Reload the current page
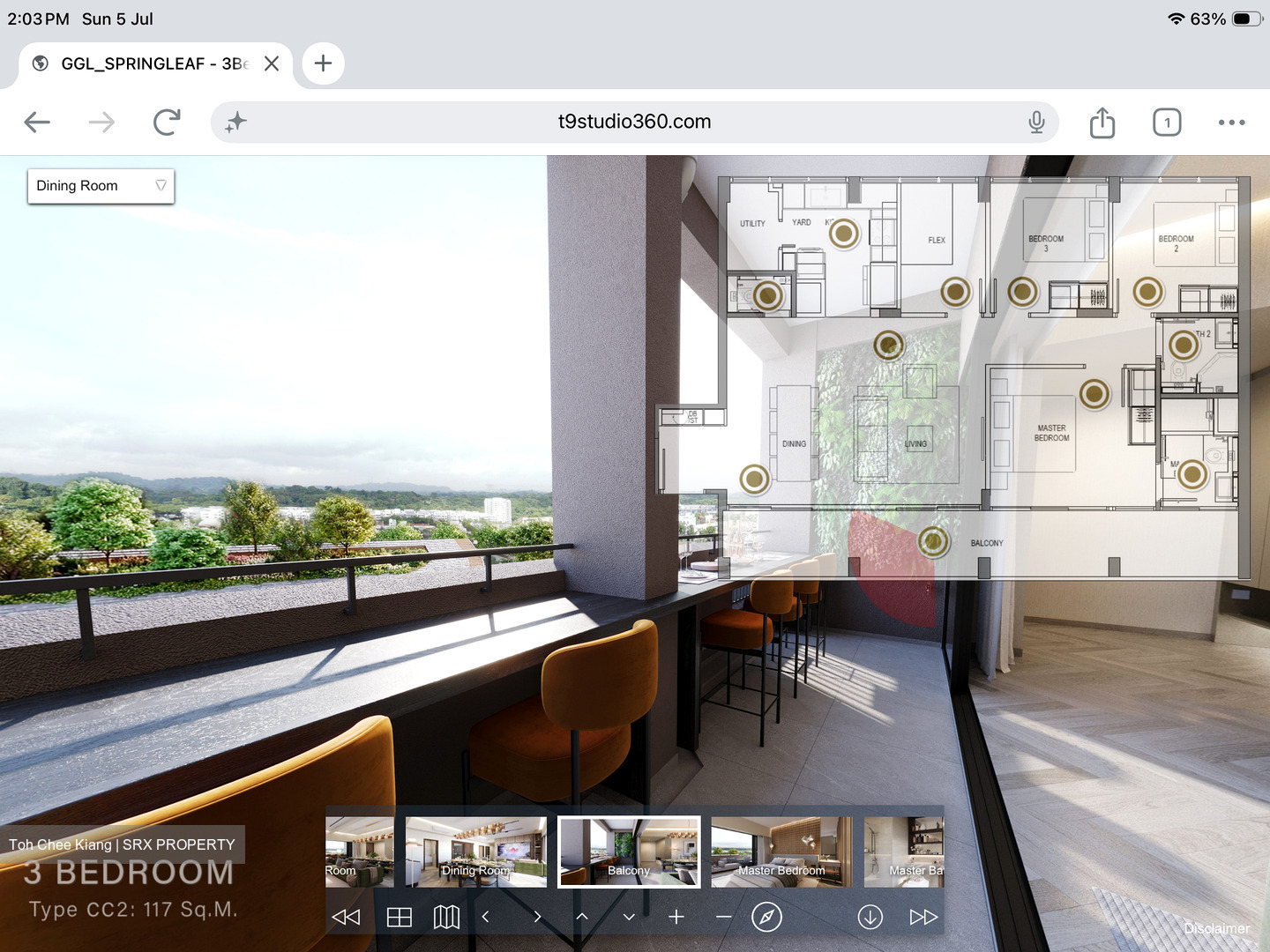This screenshot has width=1270, height=952. 166,122
